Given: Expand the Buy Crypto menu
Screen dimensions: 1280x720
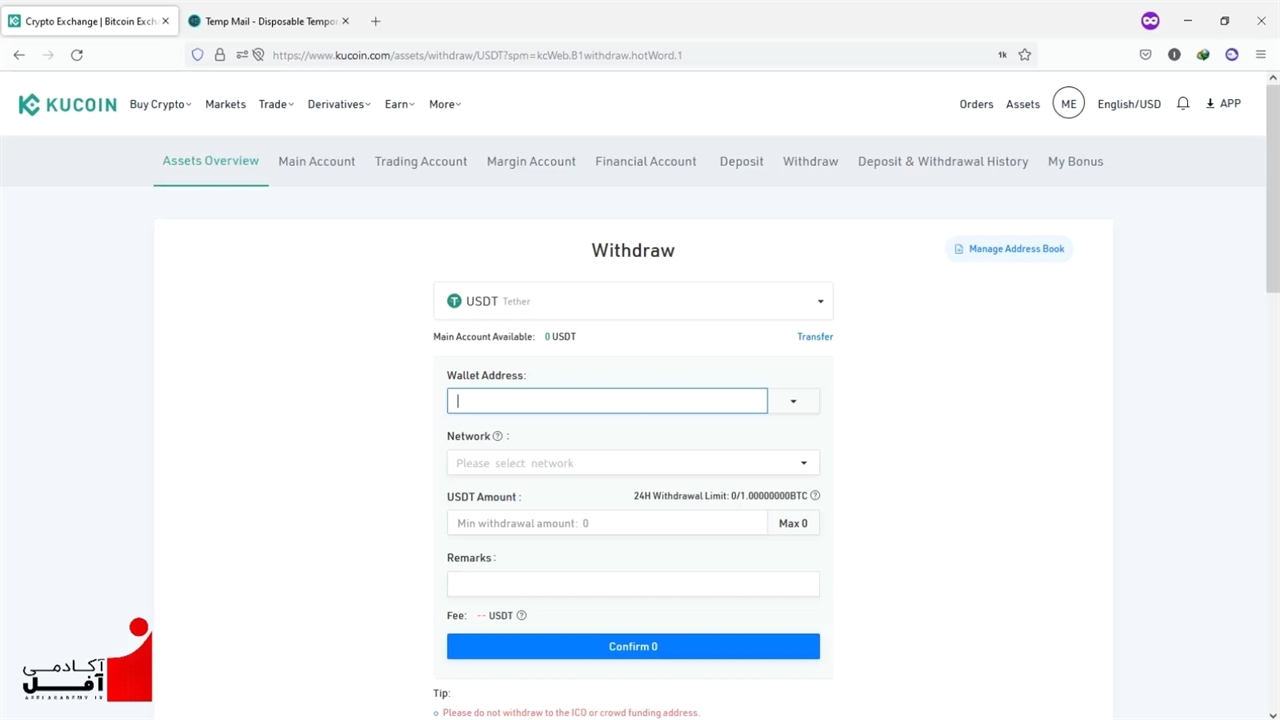Looking at the screenshot, I should 160,104.
